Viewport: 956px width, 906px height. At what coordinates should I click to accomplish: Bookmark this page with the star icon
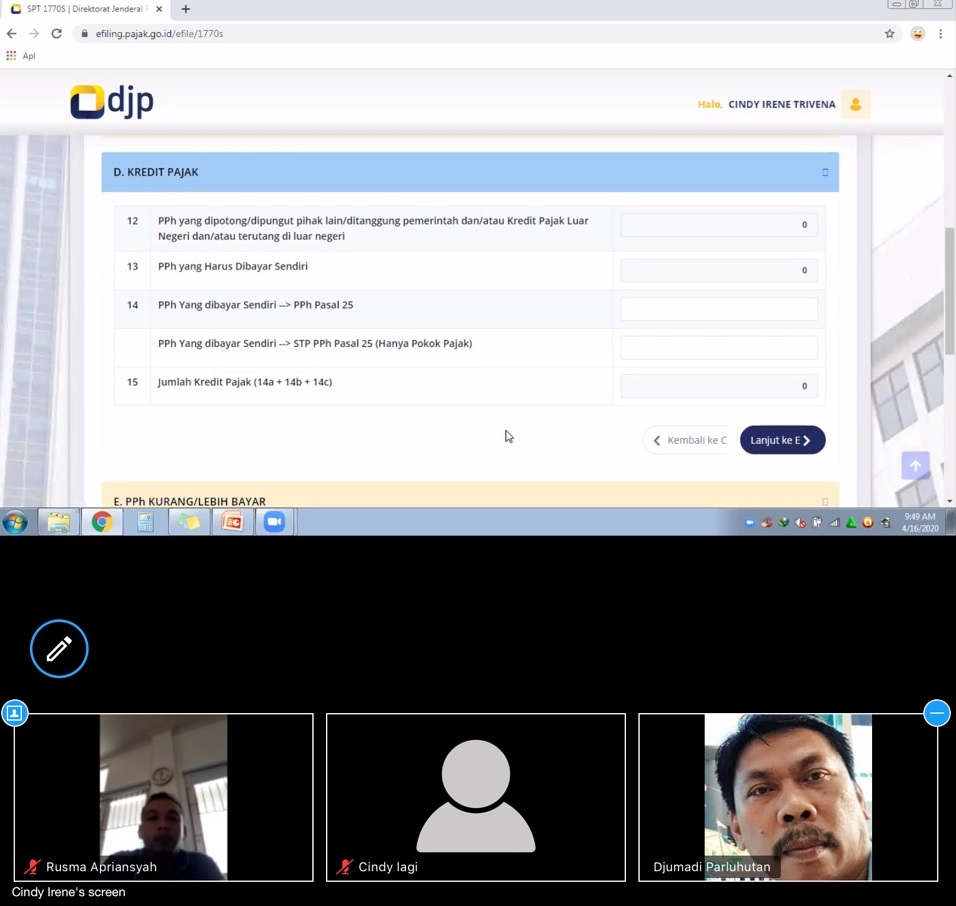[x=889, y=33]
